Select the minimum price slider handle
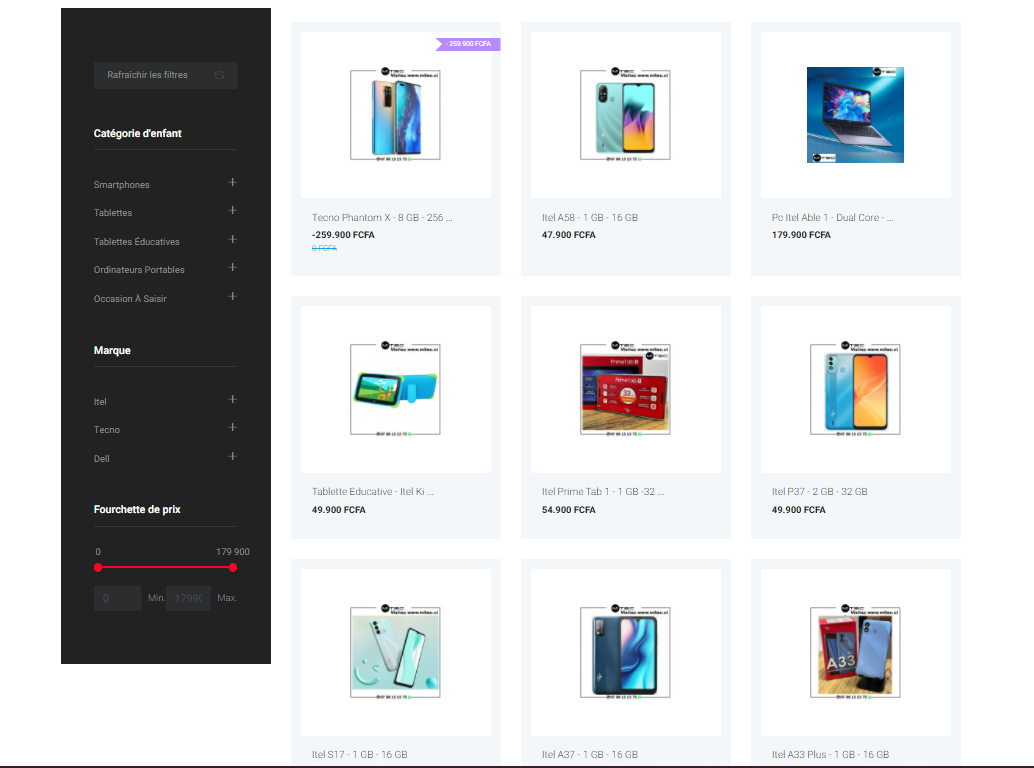This screenshot has height=768, width=1034. click(x=97, y=567)
